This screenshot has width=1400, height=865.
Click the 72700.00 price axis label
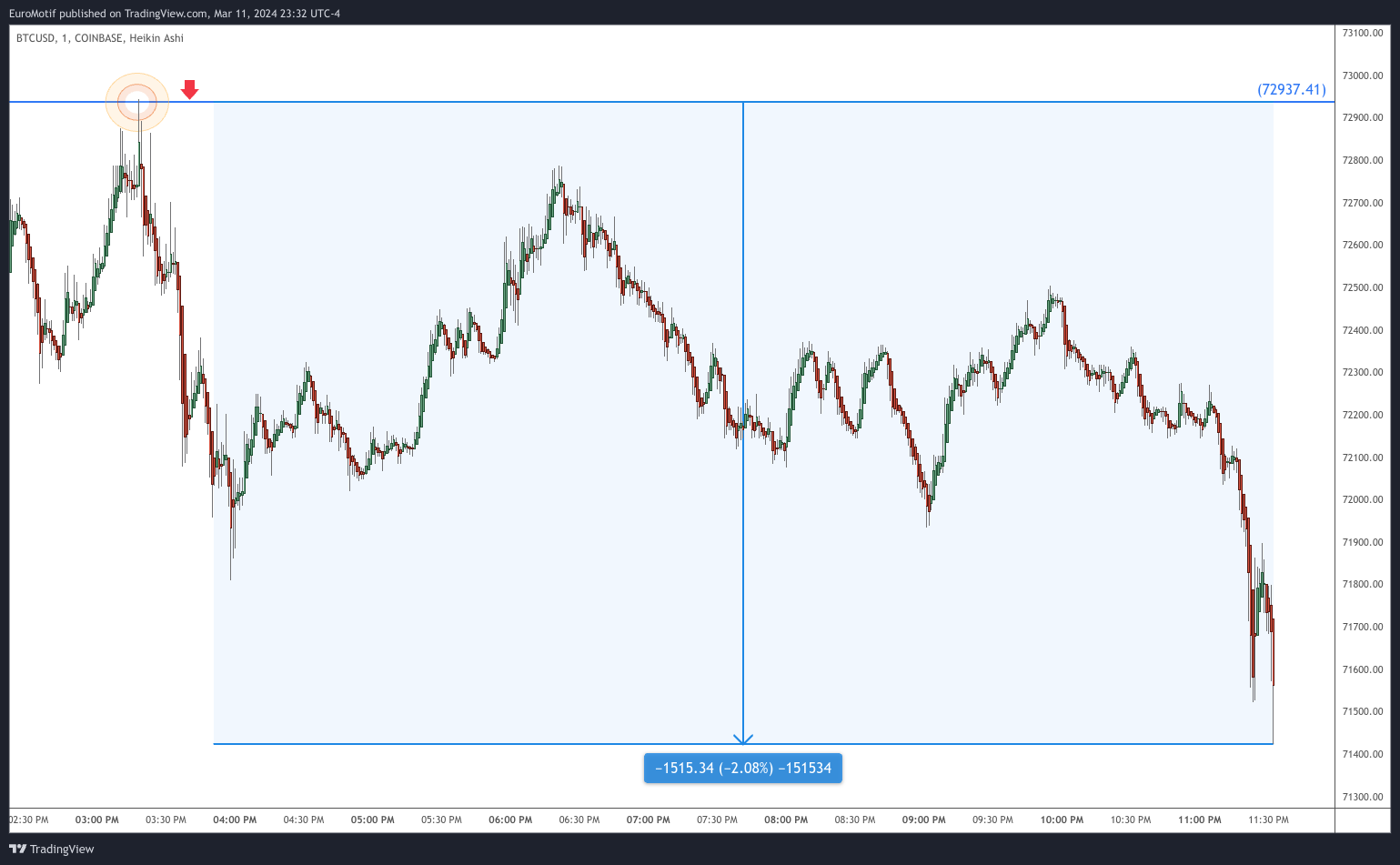1363,203
